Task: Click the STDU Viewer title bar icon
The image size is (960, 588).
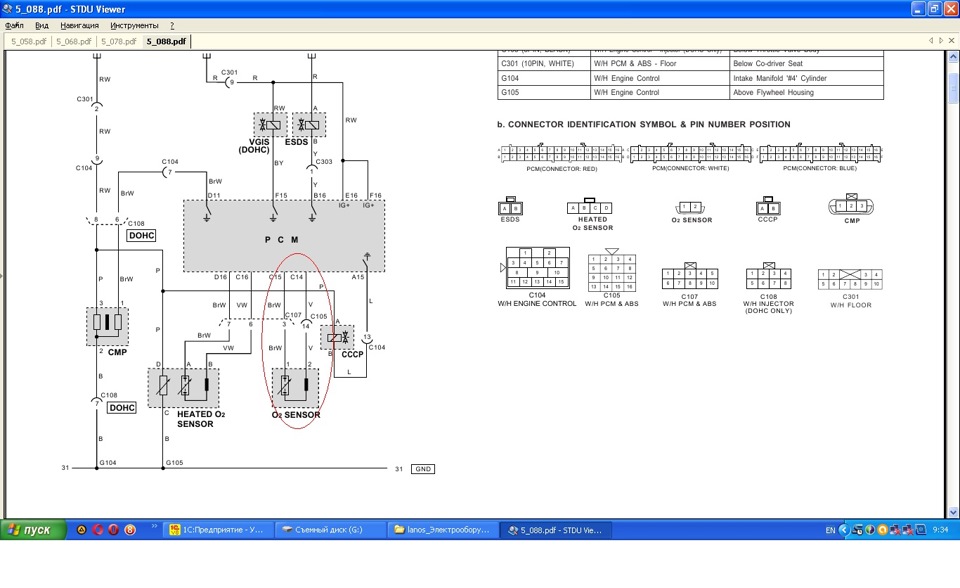Action: [7, 9]
